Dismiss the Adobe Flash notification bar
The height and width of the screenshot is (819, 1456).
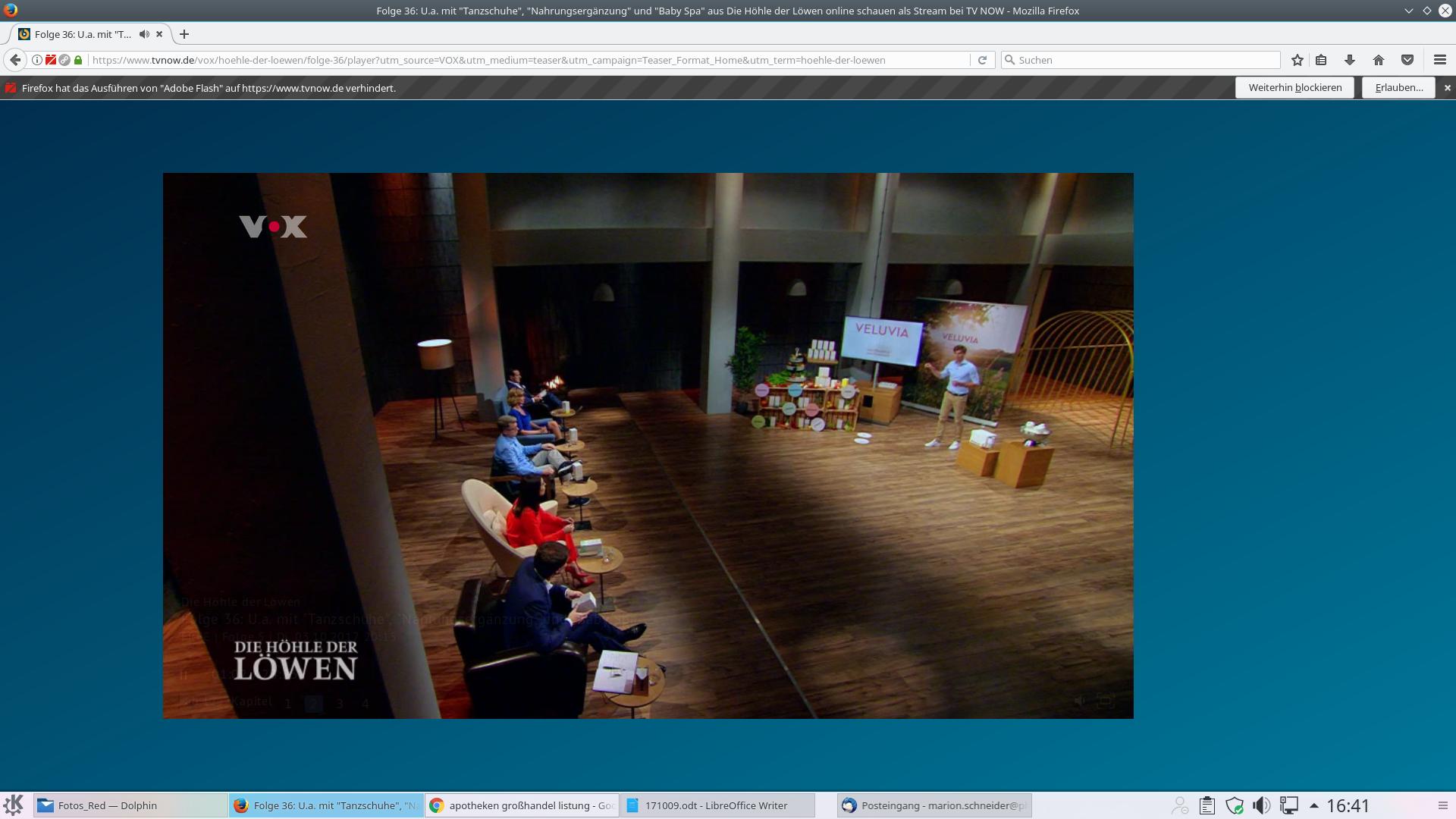click(x=1447, y=88)
